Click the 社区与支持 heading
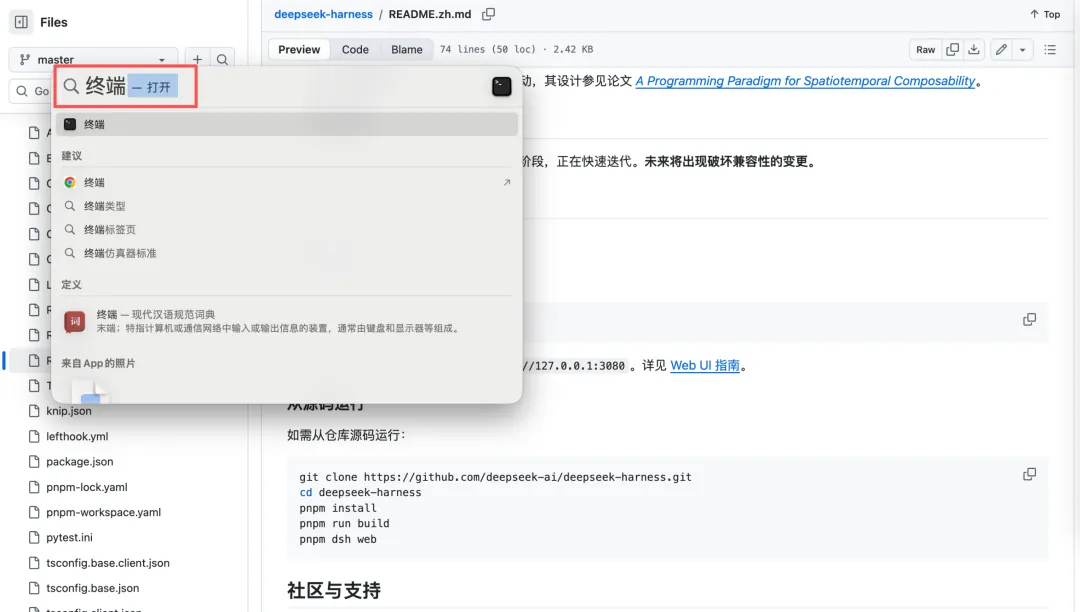The width and height of the screenshot is (1080, 612). [334, 590]
